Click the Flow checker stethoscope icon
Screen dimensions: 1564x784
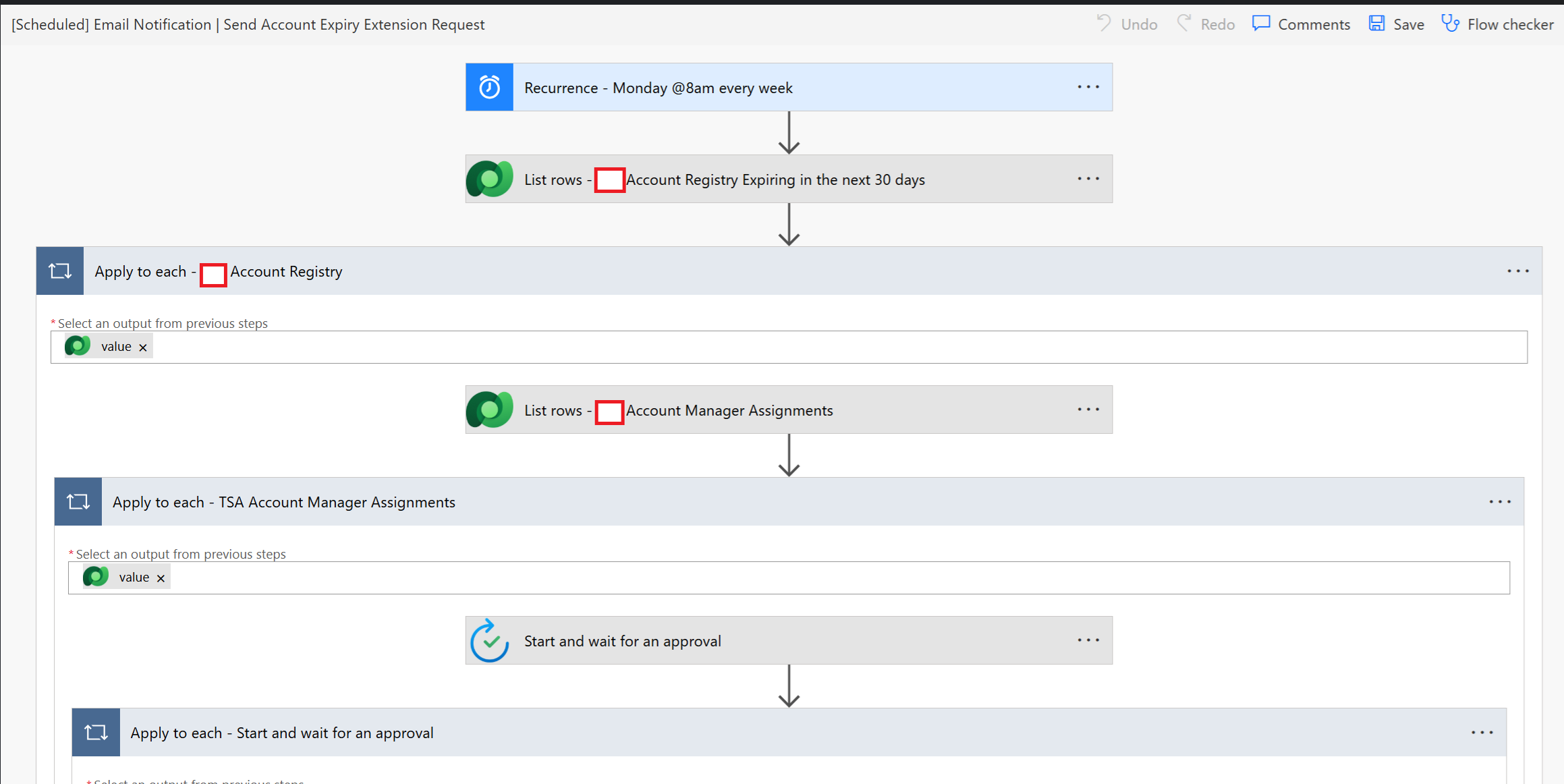pyautogui.click(x=1450, y=24)
